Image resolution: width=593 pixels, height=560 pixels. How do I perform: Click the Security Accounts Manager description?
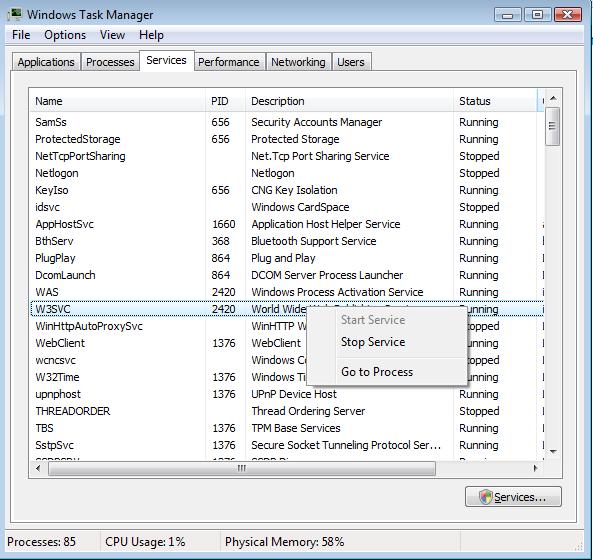click(x=317, y=122)
